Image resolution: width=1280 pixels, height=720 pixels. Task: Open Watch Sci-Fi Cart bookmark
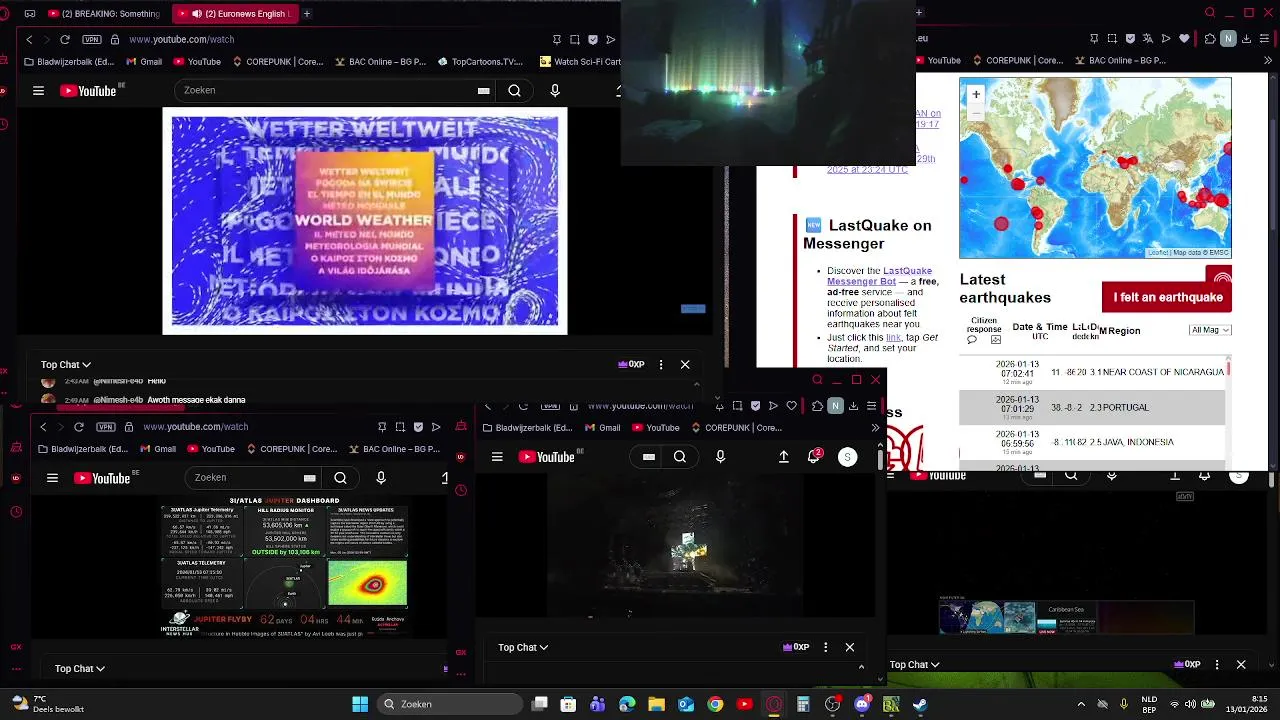(x=580, y=61)
